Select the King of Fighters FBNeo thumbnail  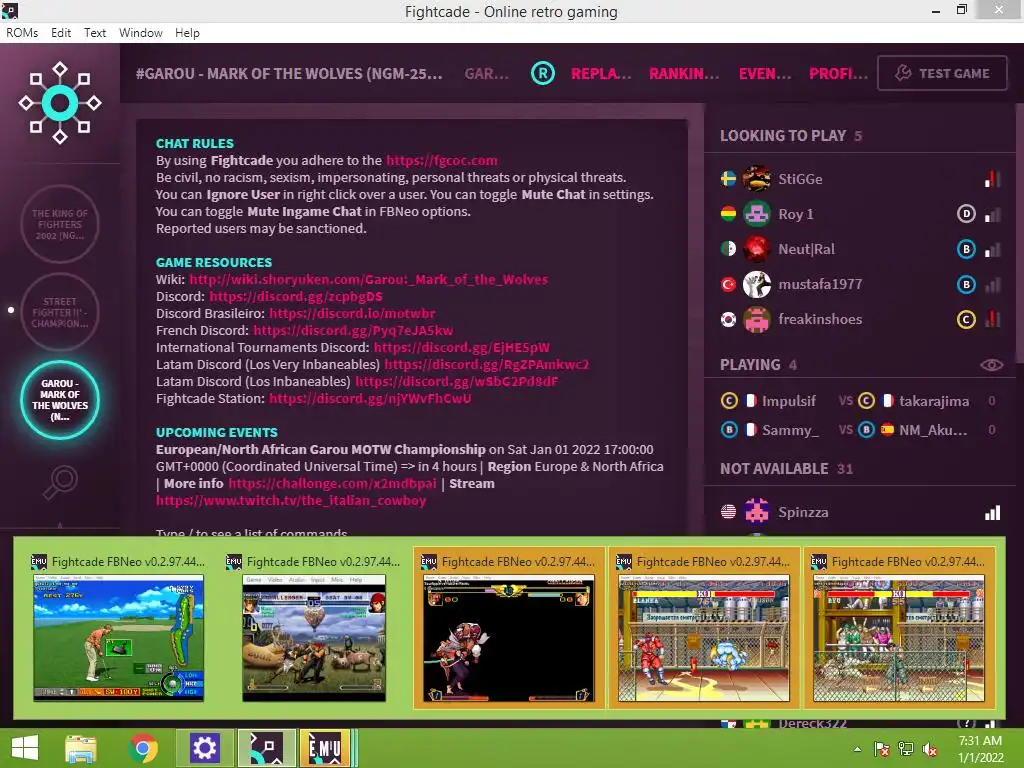point(313,628)
